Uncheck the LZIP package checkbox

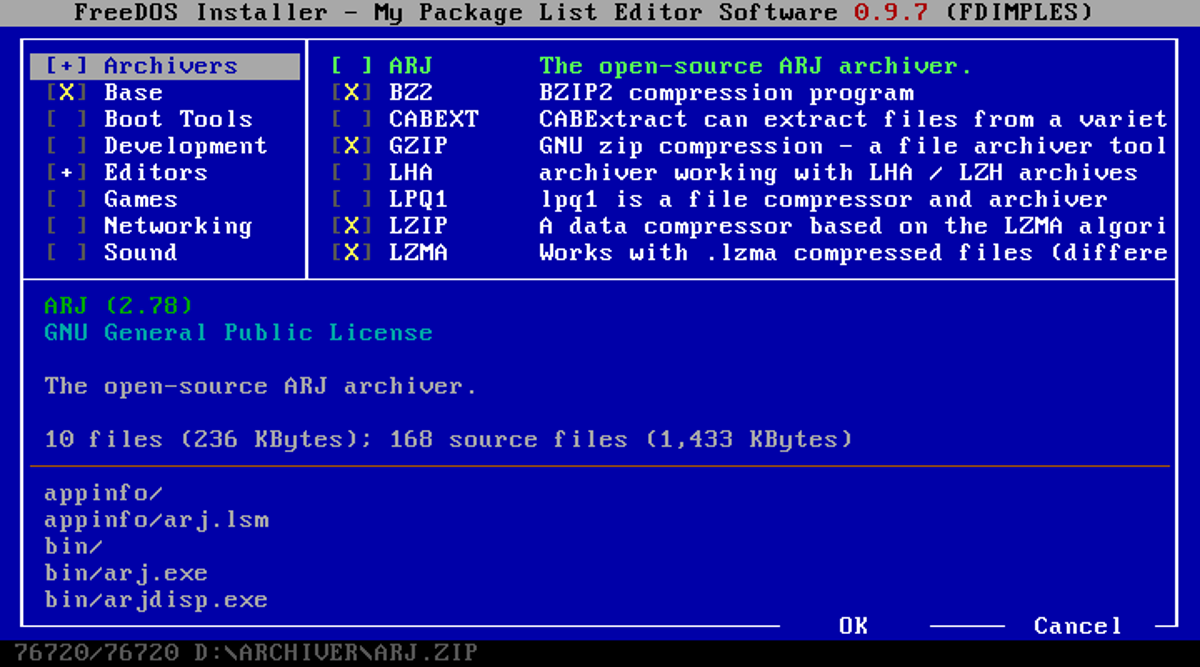click(x=352, y=226)
